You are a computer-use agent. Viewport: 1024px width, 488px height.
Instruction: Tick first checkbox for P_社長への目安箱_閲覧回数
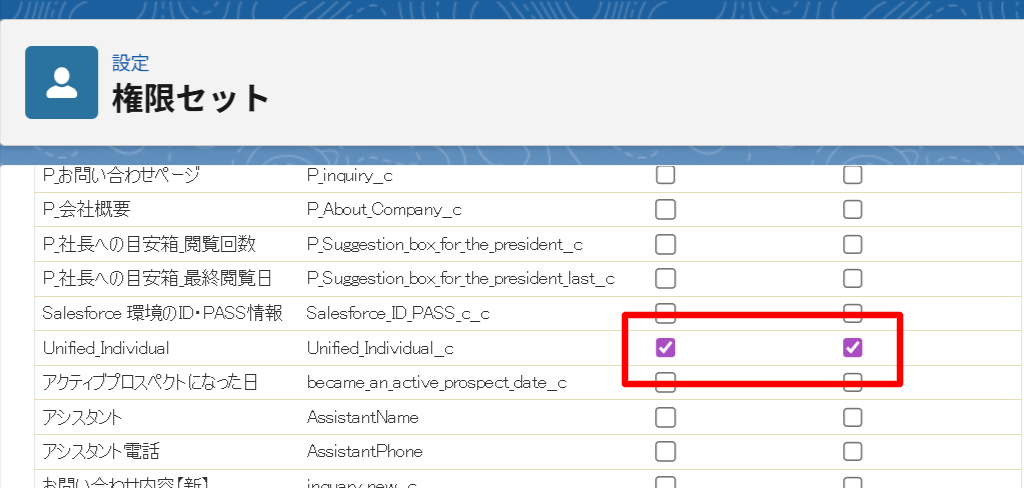665,244
